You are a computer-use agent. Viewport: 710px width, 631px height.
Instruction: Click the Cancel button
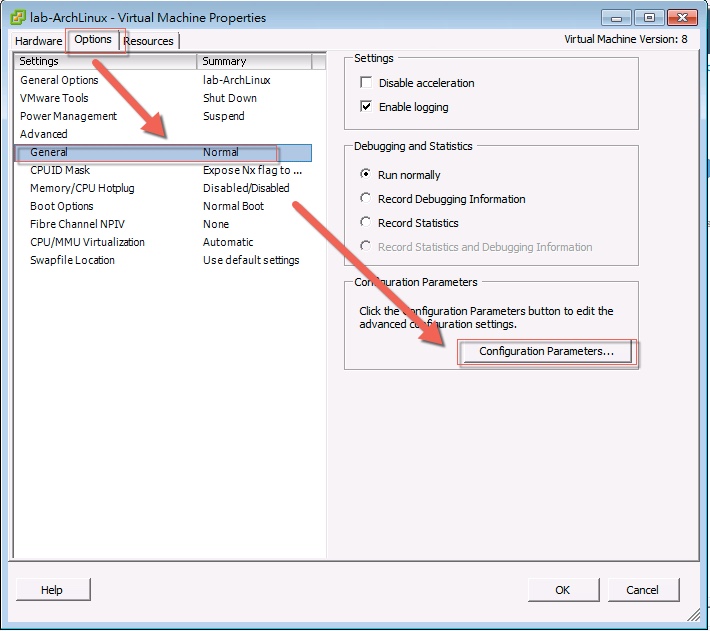[x=642, y=590]
